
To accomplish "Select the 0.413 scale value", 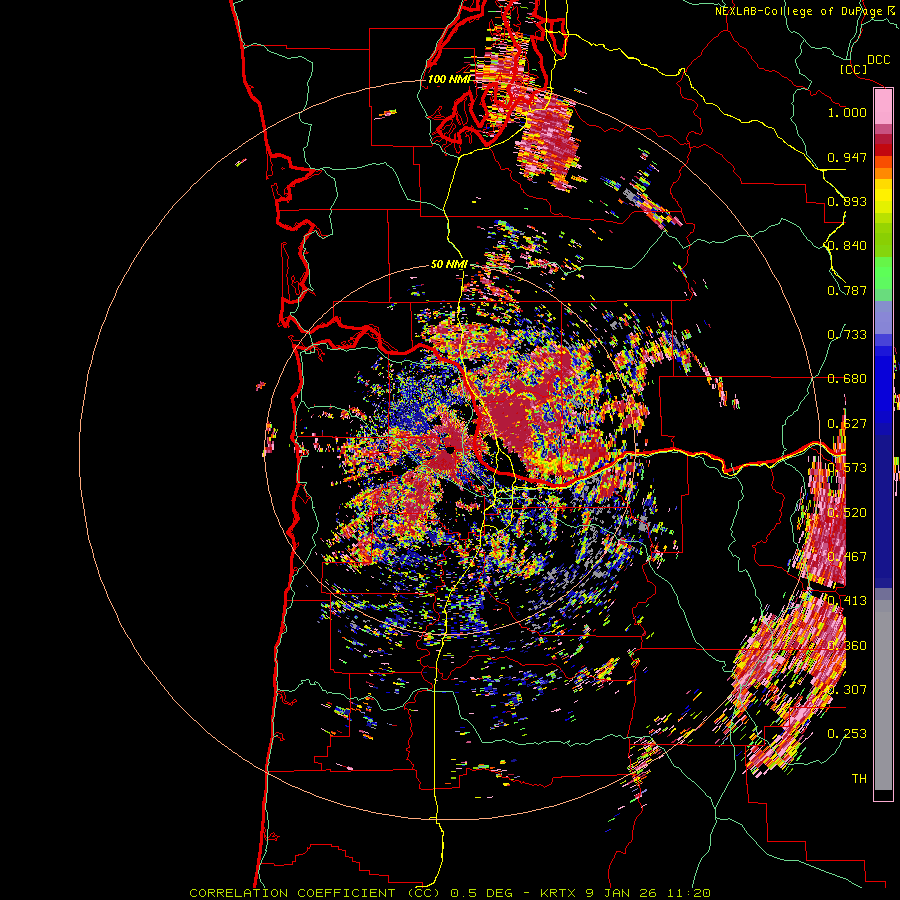I will (x=847, y=601).
